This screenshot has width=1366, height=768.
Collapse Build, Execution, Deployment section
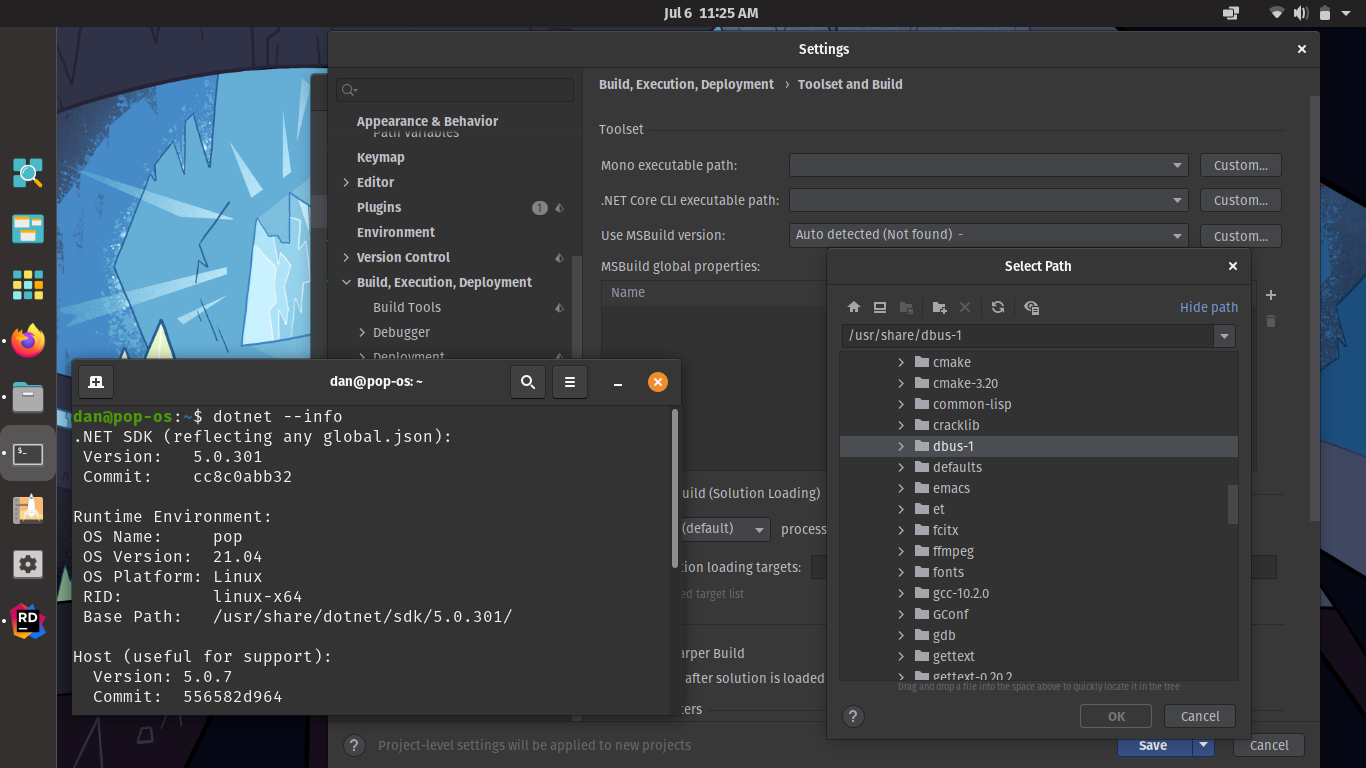point(346,282)
